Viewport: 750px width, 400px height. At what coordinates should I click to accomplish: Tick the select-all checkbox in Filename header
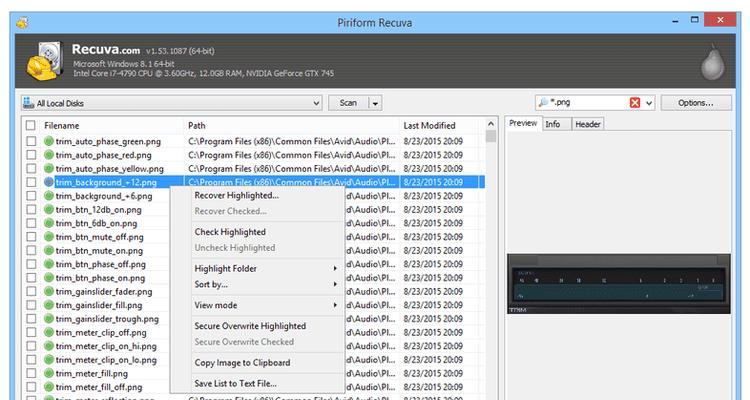[31, 125]
